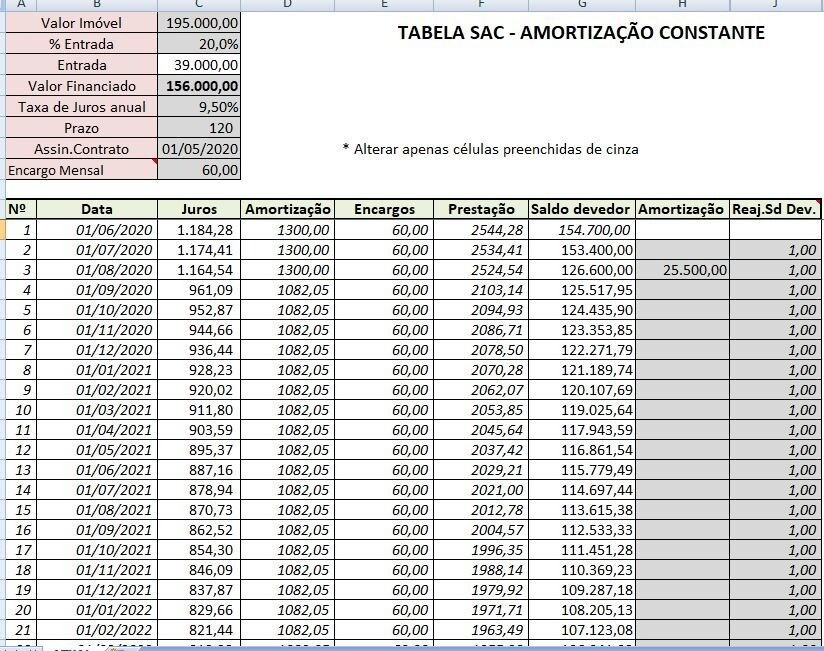Screen dimensions: 824x651
Task: Select column C header
Action: [x=199, y=4]
